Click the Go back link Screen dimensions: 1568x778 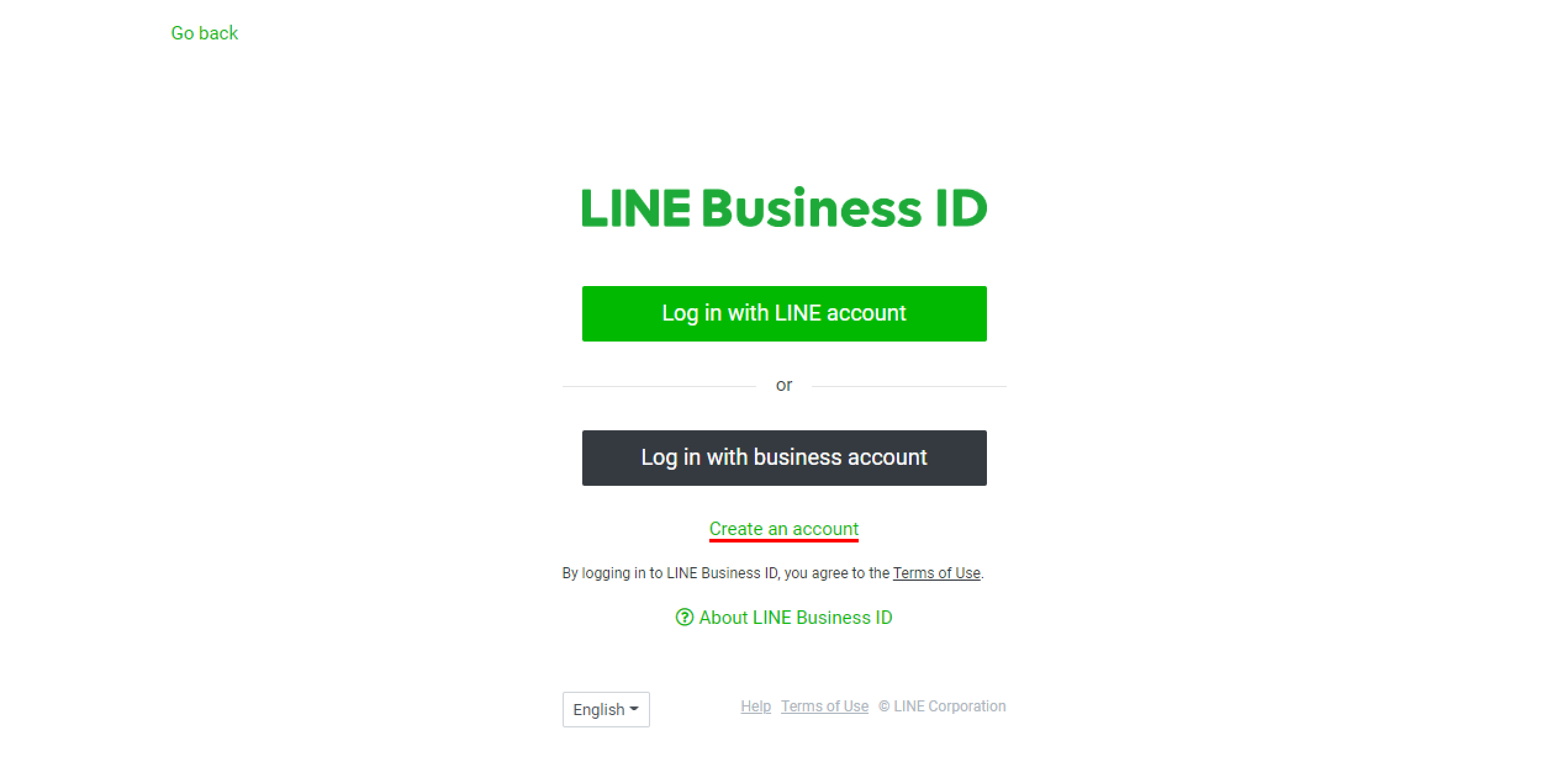click(x=204, y=33)
